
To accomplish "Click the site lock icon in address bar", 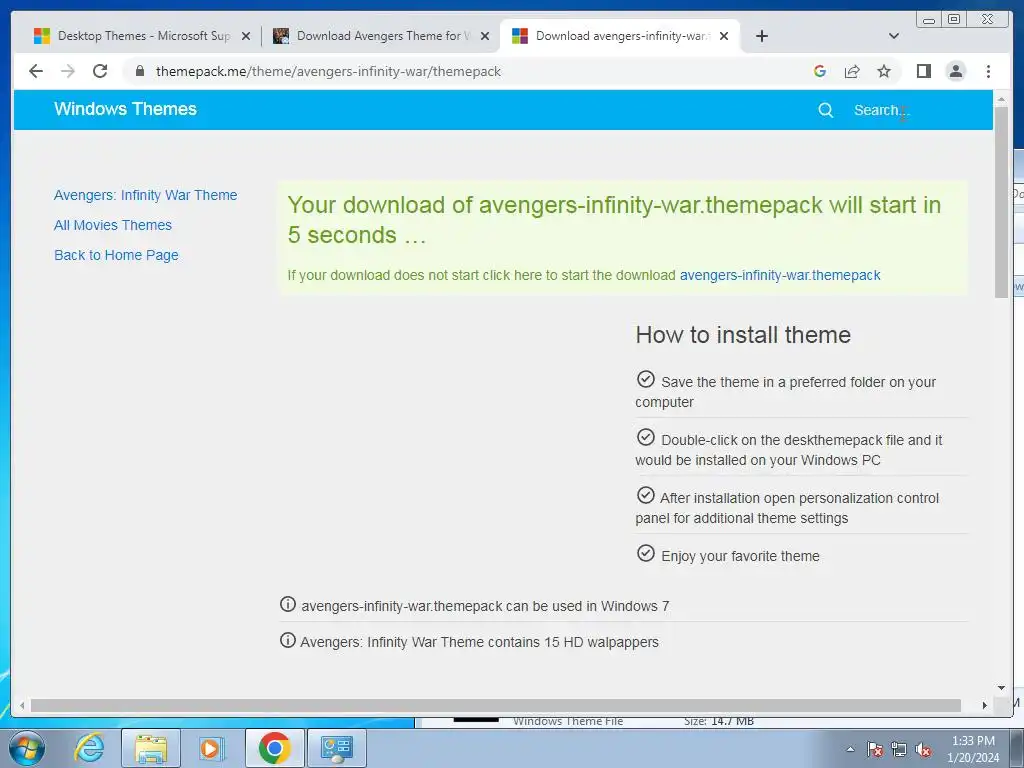I will click(x=139, y=71).
